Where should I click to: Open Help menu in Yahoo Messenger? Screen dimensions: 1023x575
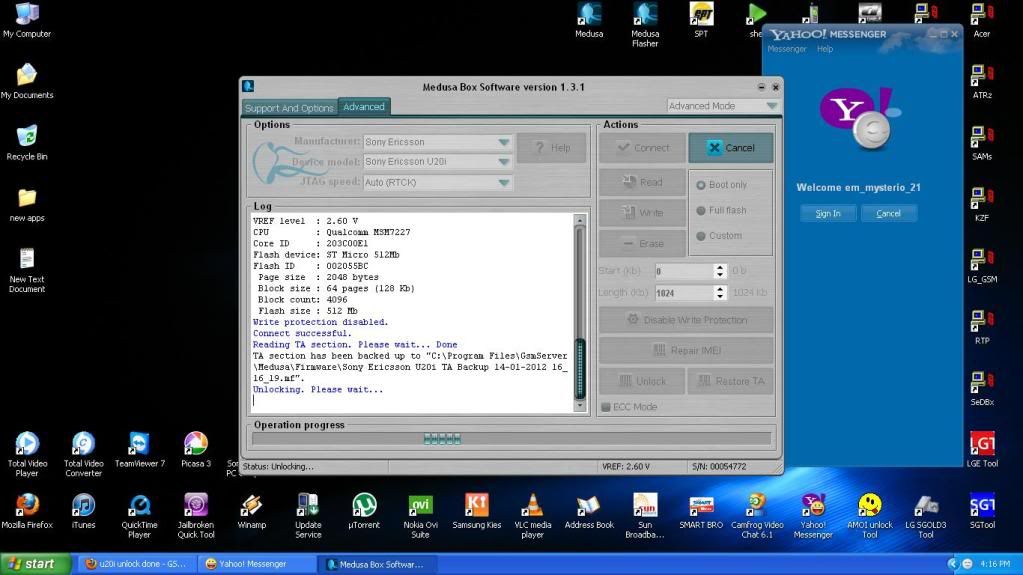tap(825, 50)
